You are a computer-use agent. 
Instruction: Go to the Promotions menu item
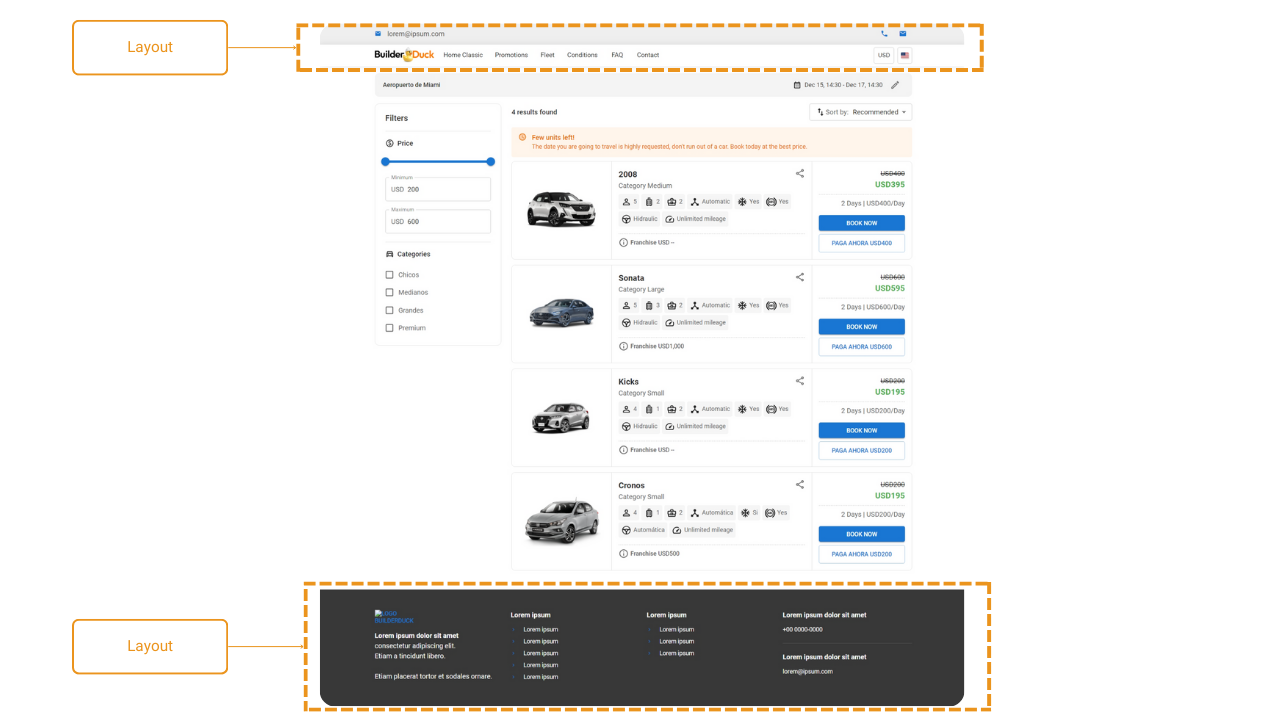(511, 55)
